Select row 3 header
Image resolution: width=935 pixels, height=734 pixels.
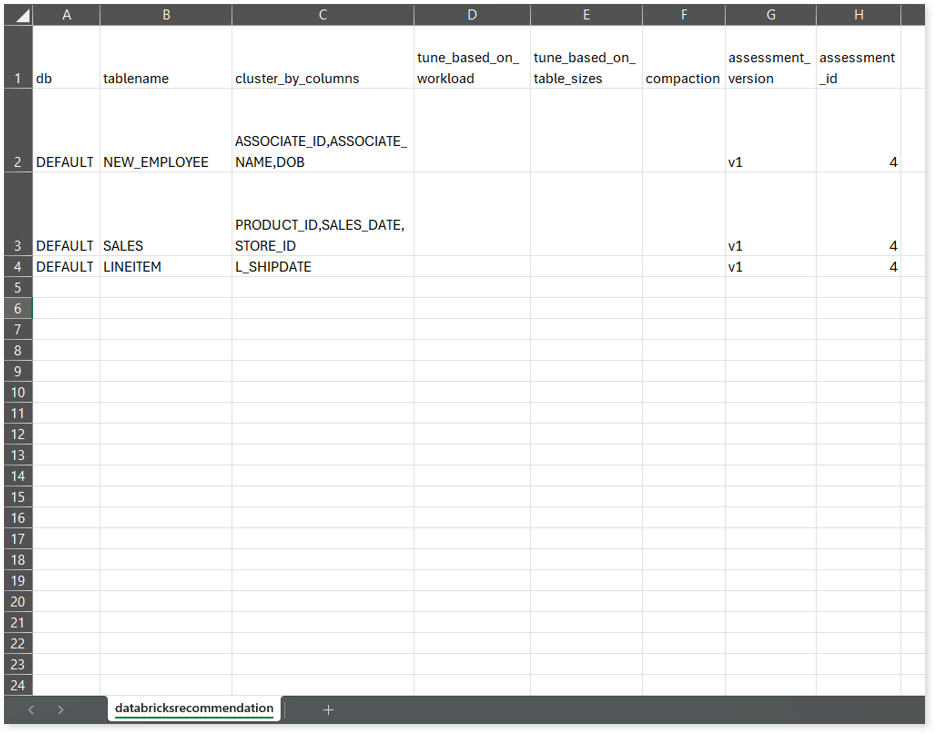[x=18, y=215]
